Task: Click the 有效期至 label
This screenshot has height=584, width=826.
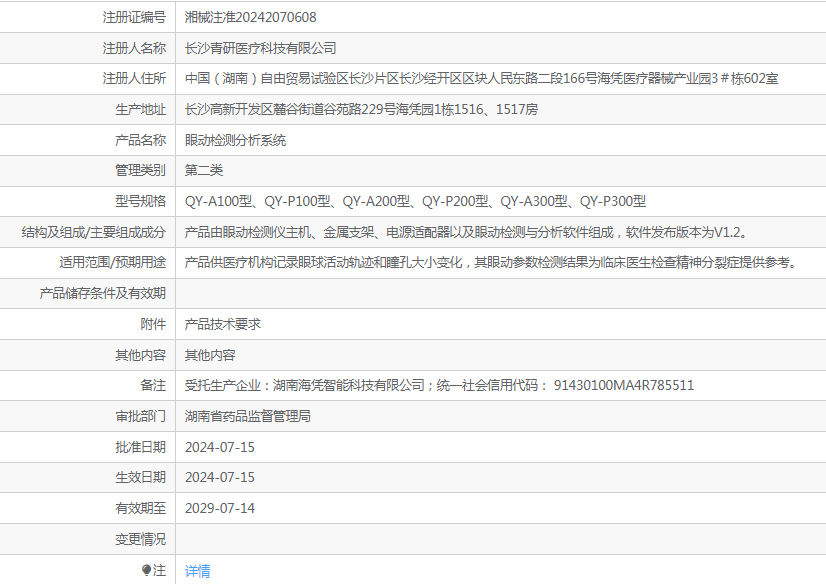Action: [141, 508]
